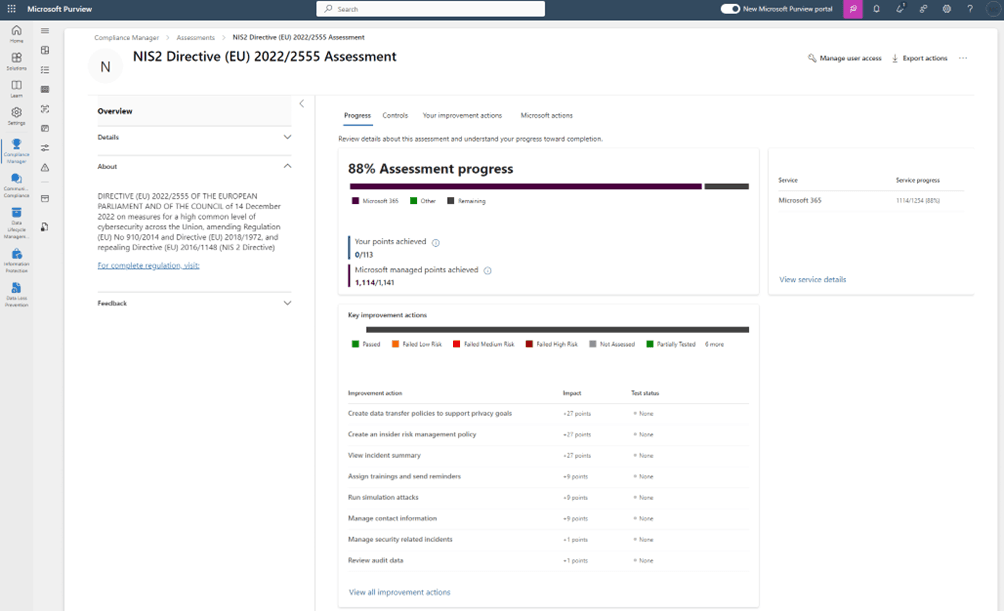Open Create an insider risk management policy

click(x=412, y=435)
